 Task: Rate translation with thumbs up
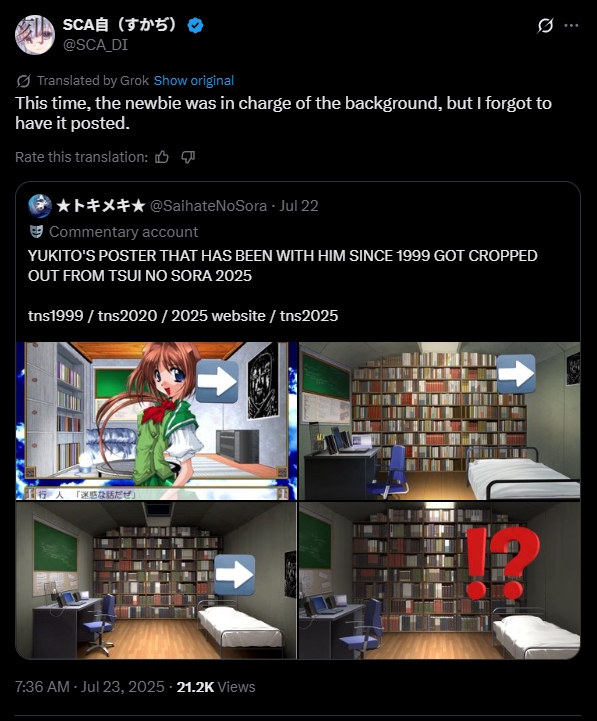162,157
